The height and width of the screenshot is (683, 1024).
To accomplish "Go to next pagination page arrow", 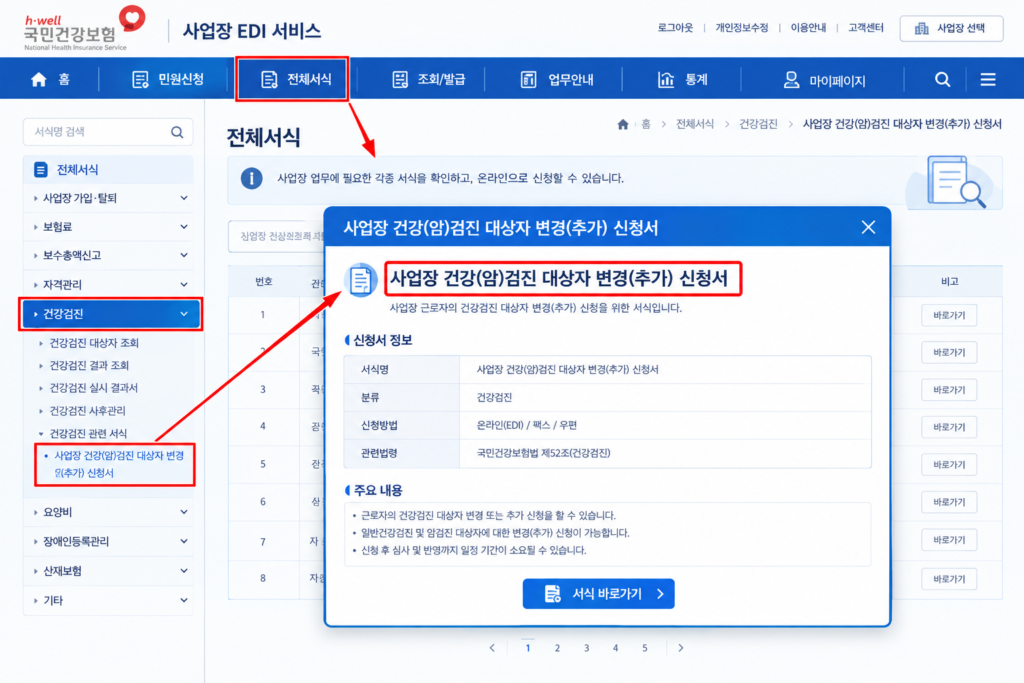I will (680, 648).
